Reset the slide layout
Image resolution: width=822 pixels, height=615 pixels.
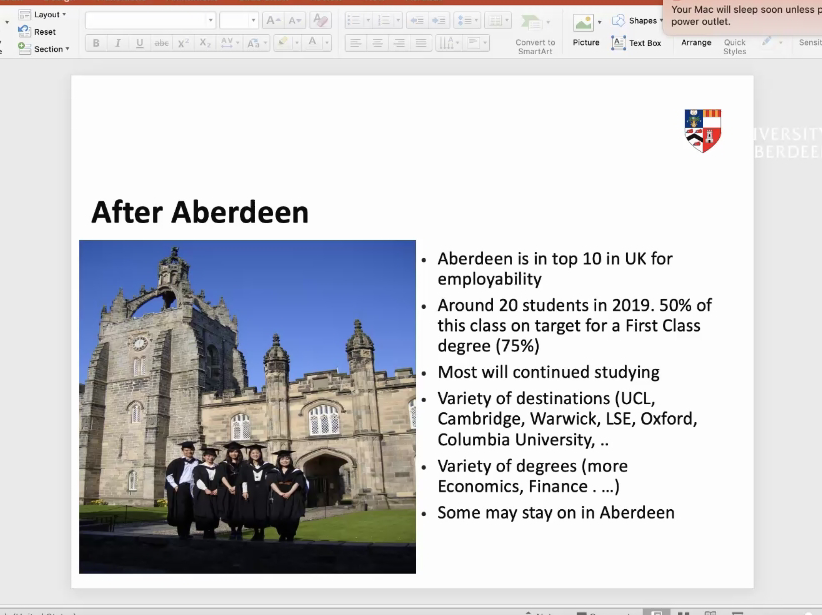point(45,32)
